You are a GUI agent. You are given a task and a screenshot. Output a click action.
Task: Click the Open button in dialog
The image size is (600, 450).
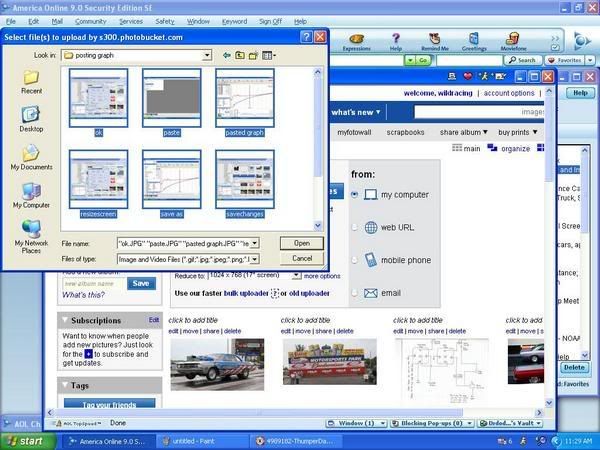(x=302, y=243)
